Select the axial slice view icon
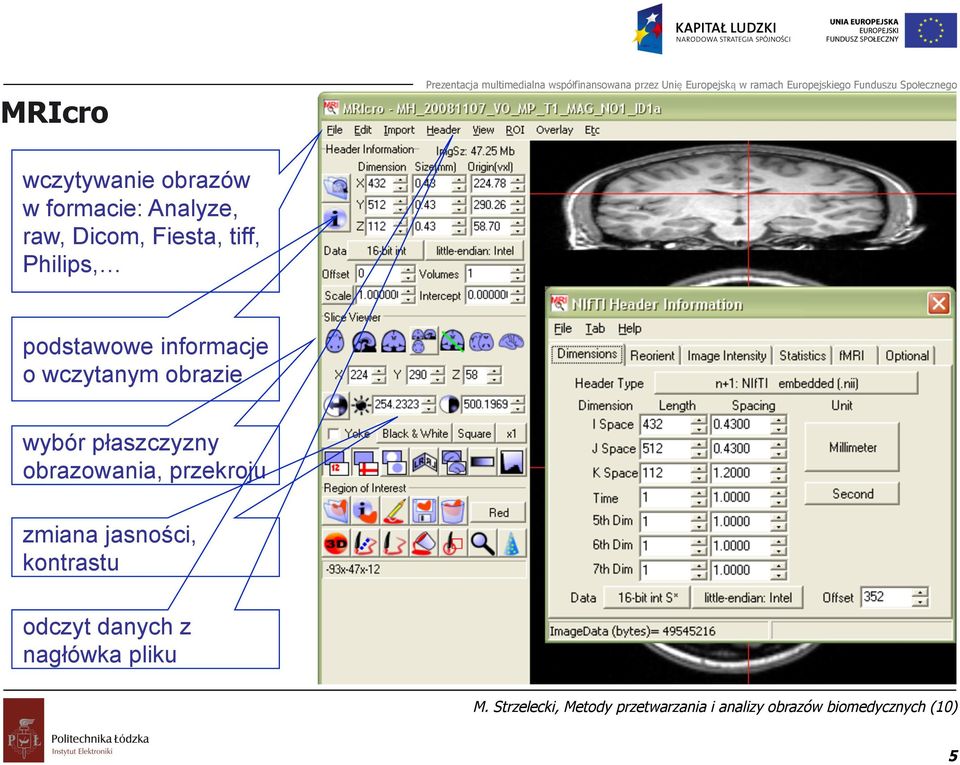The image size is (960, 765). coord(335,341)
